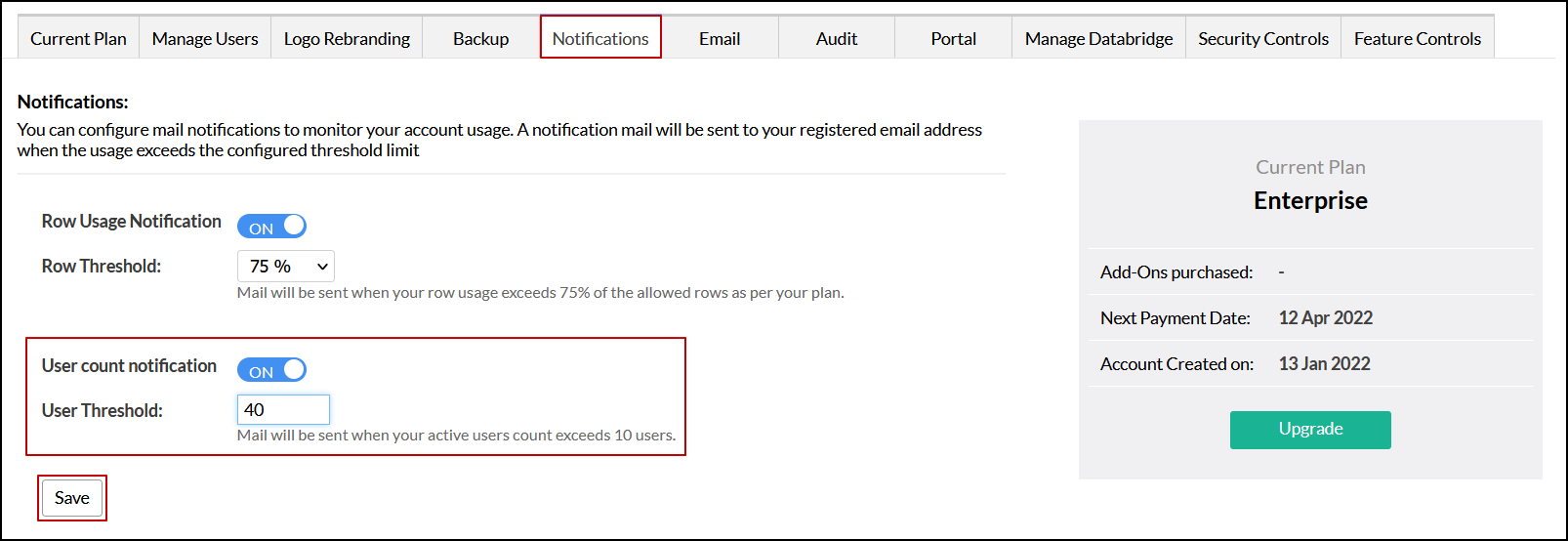
Task: Save the notification settings
Action: point(72,498)
